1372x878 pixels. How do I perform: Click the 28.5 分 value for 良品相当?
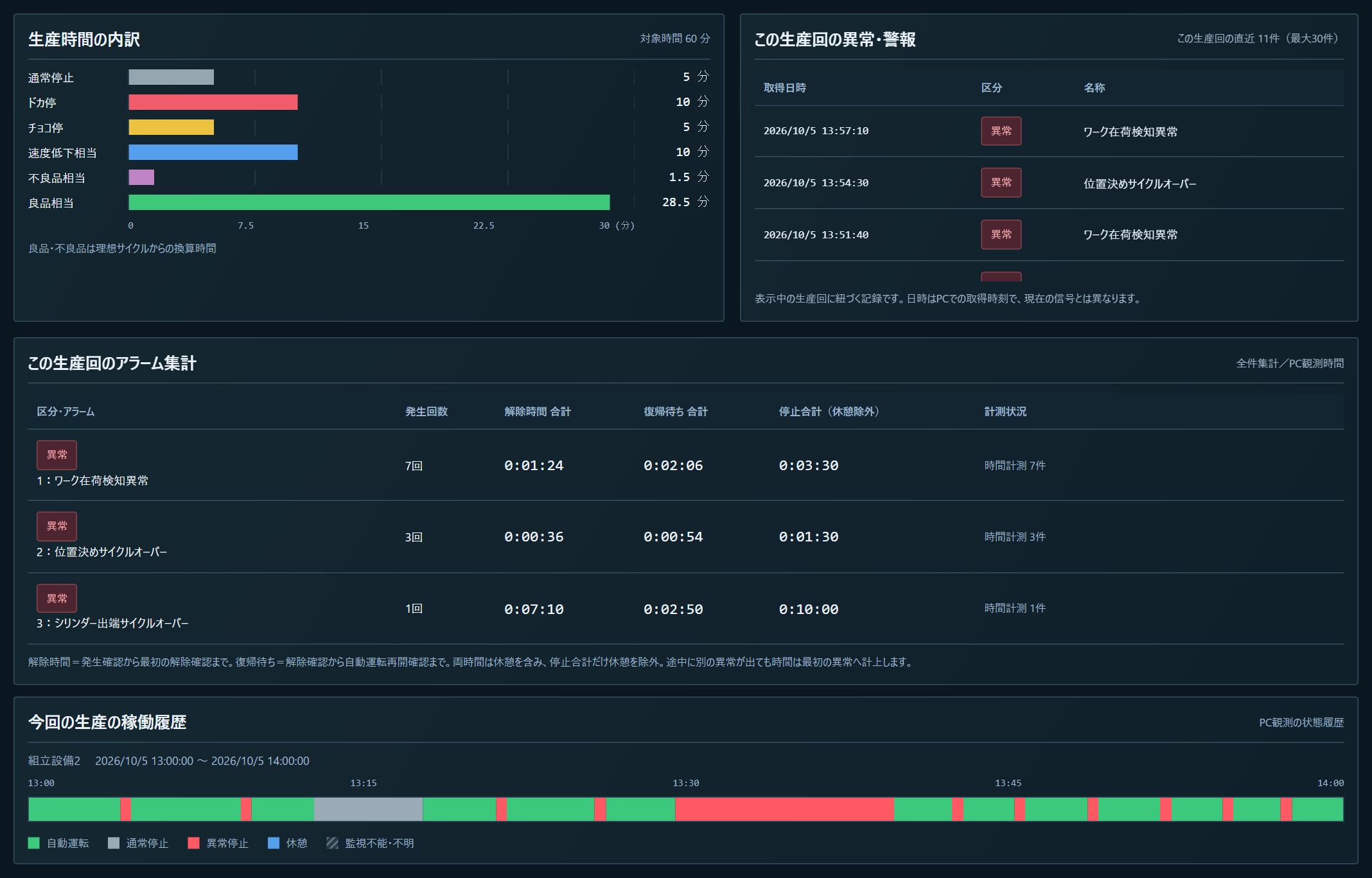pos(685,202)
